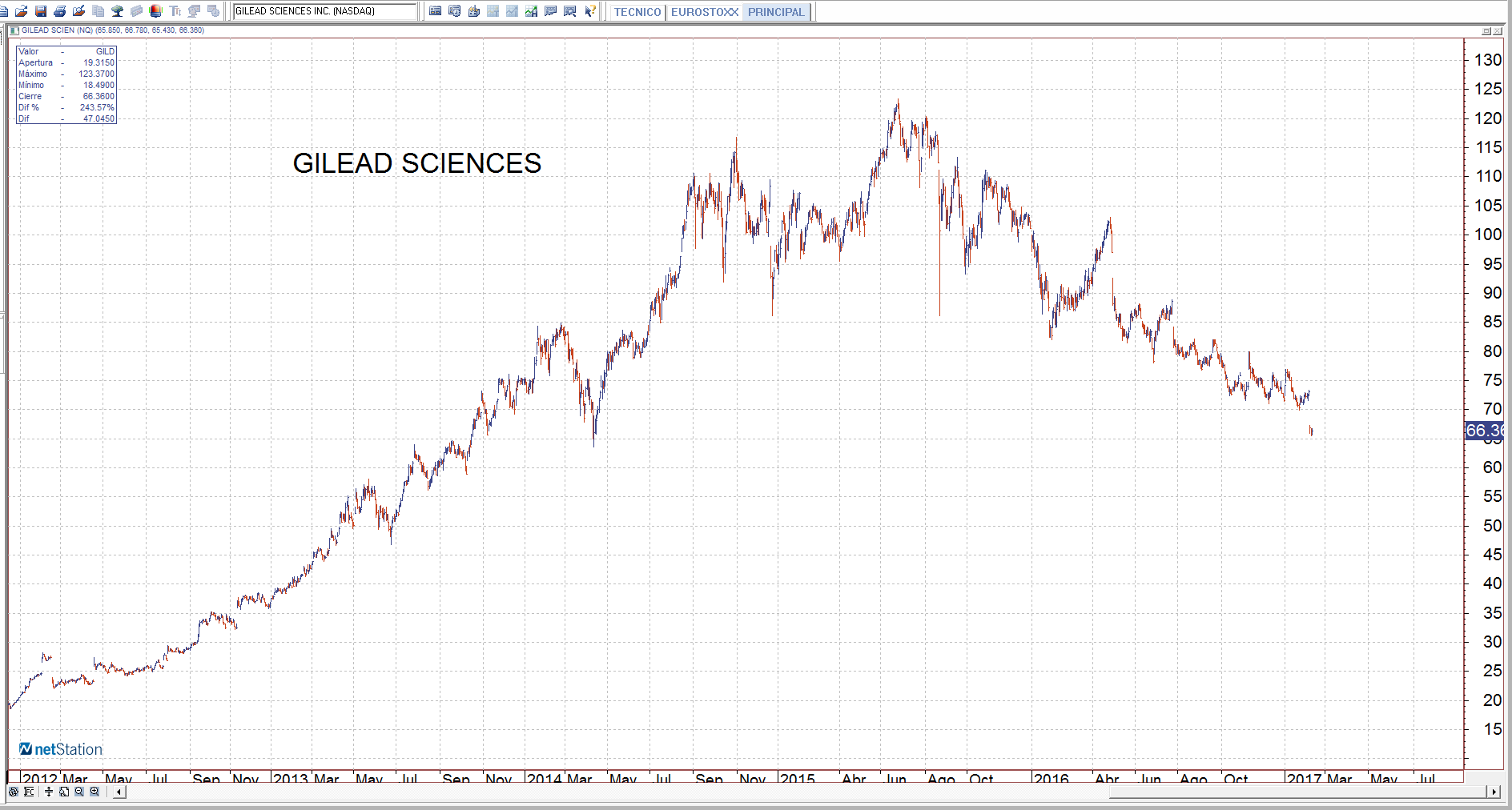This screenshot has width=1512, height=810.
Task: Click the greyed grid table icon
Action: (493, 11)
